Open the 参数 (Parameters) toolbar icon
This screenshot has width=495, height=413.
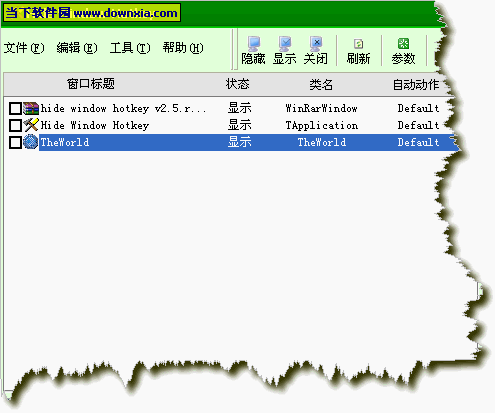point(403,51)
